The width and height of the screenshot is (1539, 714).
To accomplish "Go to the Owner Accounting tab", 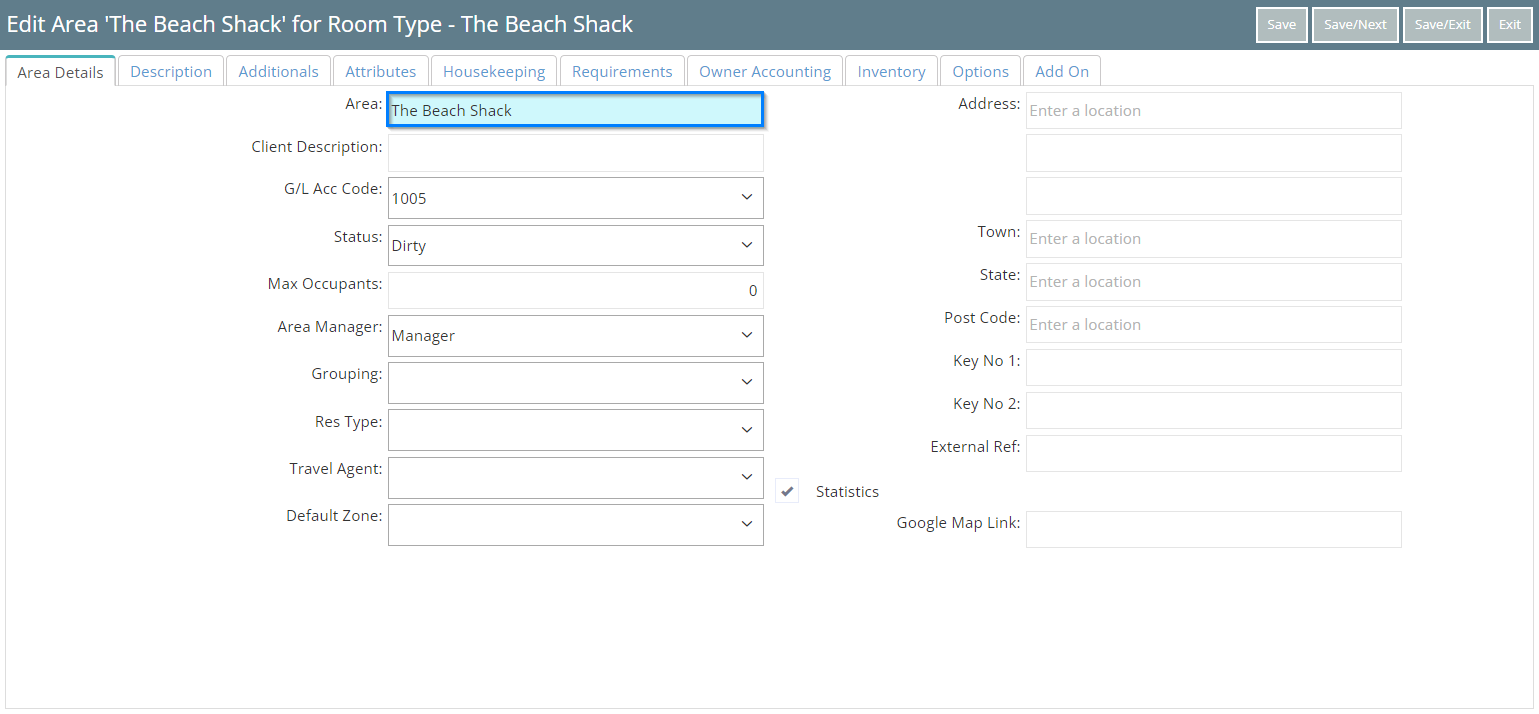I will click(765, 72).
